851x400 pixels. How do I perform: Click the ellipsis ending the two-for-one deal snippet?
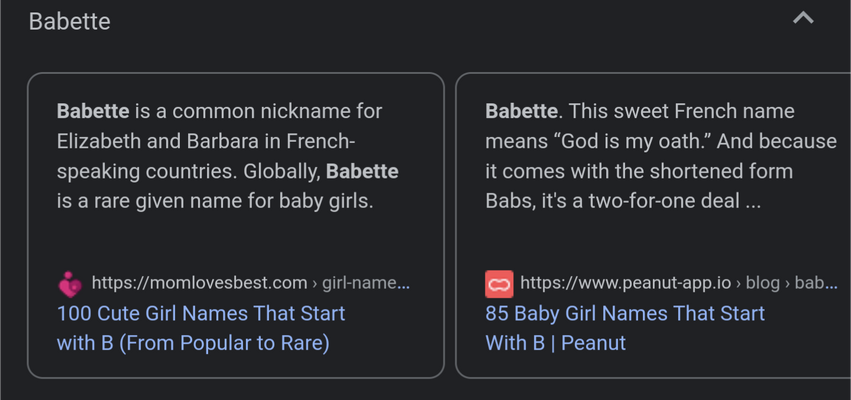click(753, 202)
